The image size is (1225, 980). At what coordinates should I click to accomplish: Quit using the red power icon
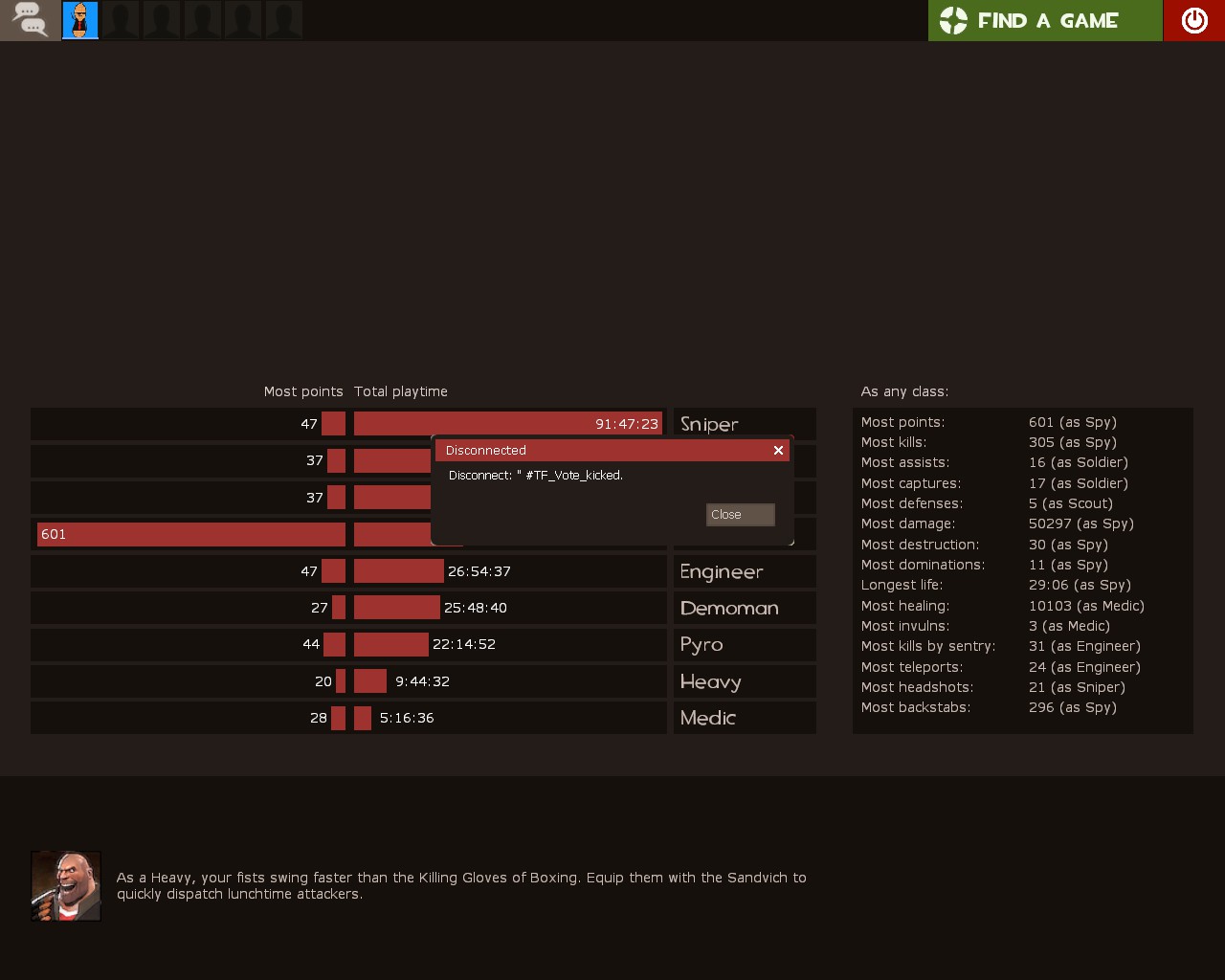click(1194, 20)
